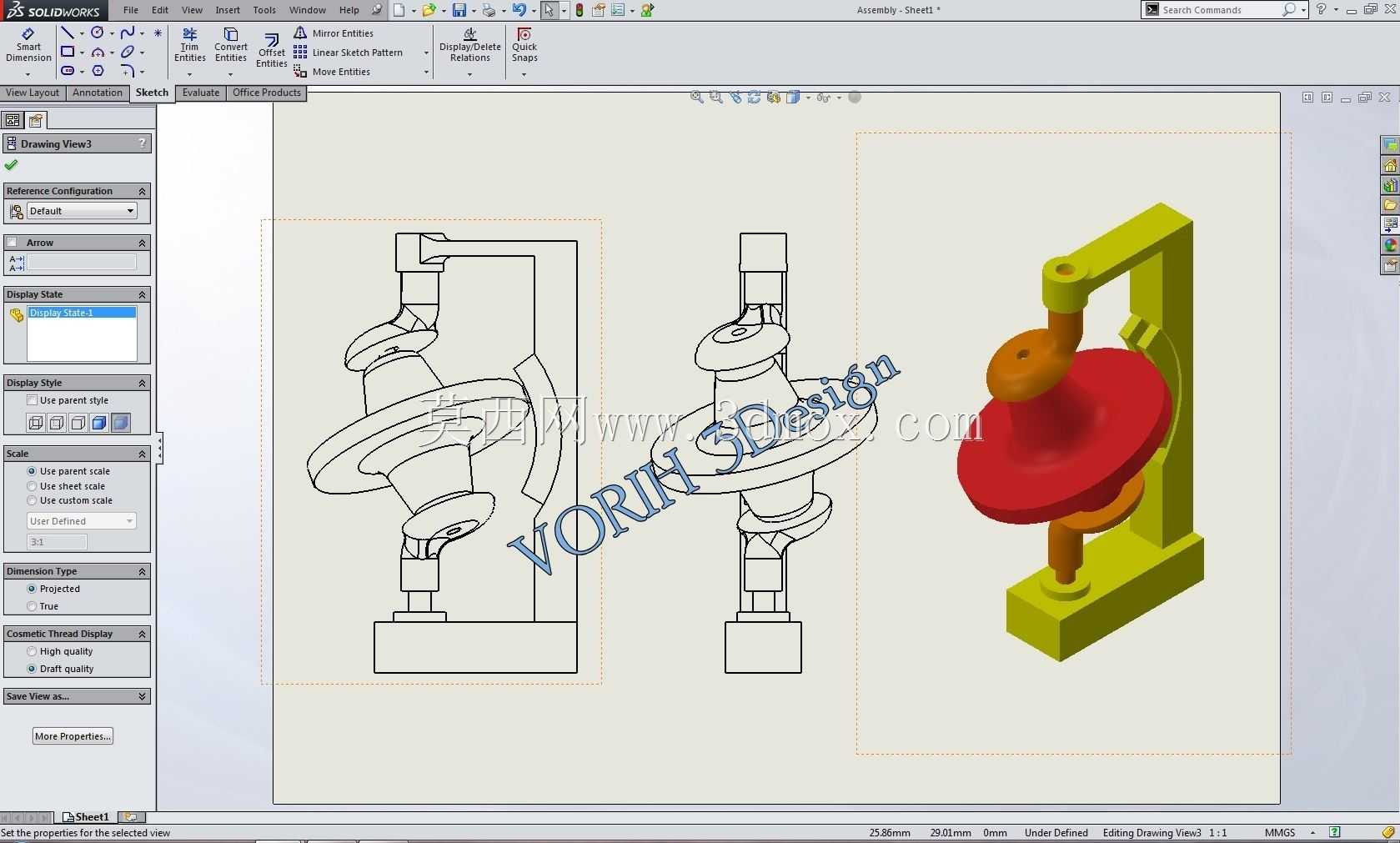This screenshot has height=843, width=1400.
Task: Open Display/Delete Relations
Action: tap(470, 45)
